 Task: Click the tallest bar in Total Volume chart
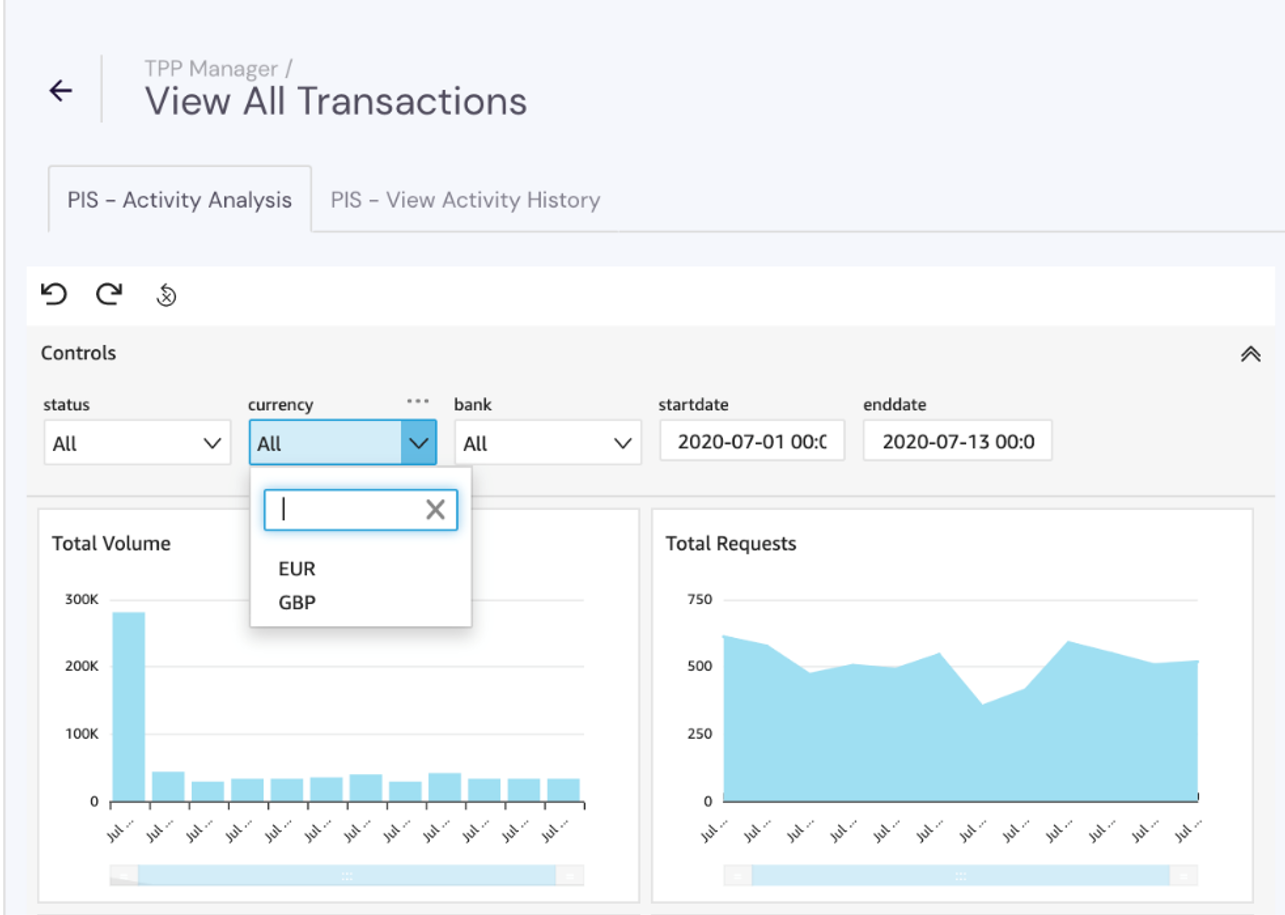[x=128, y=705]
